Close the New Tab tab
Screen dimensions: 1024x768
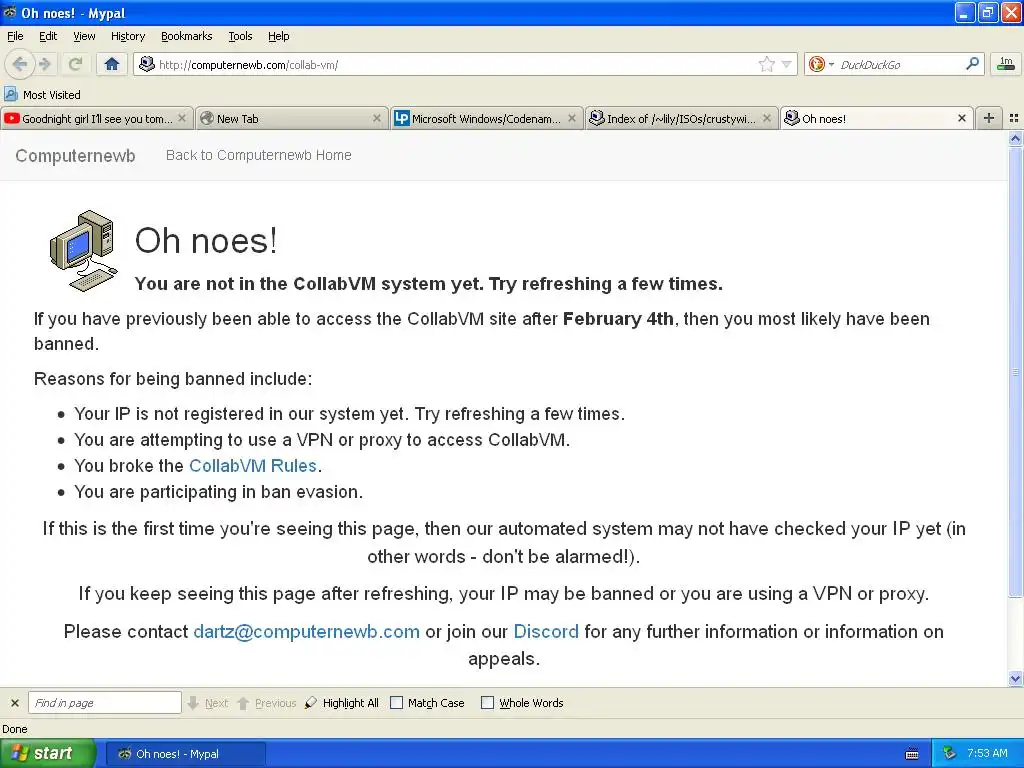point(377,118)
